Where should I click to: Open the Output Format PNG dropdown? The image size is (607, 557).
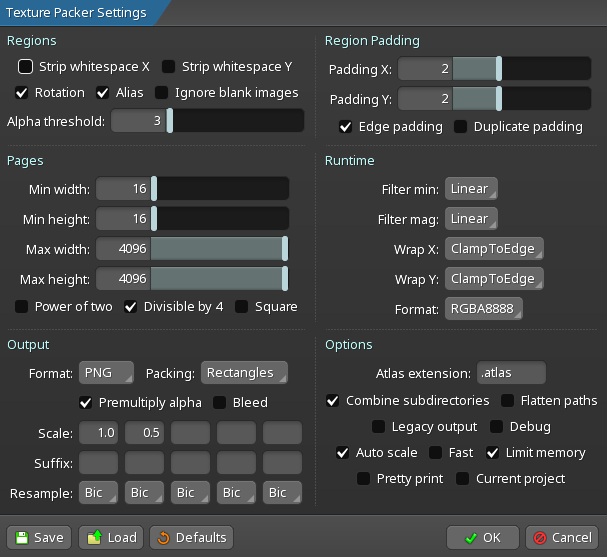pos(106,373)
